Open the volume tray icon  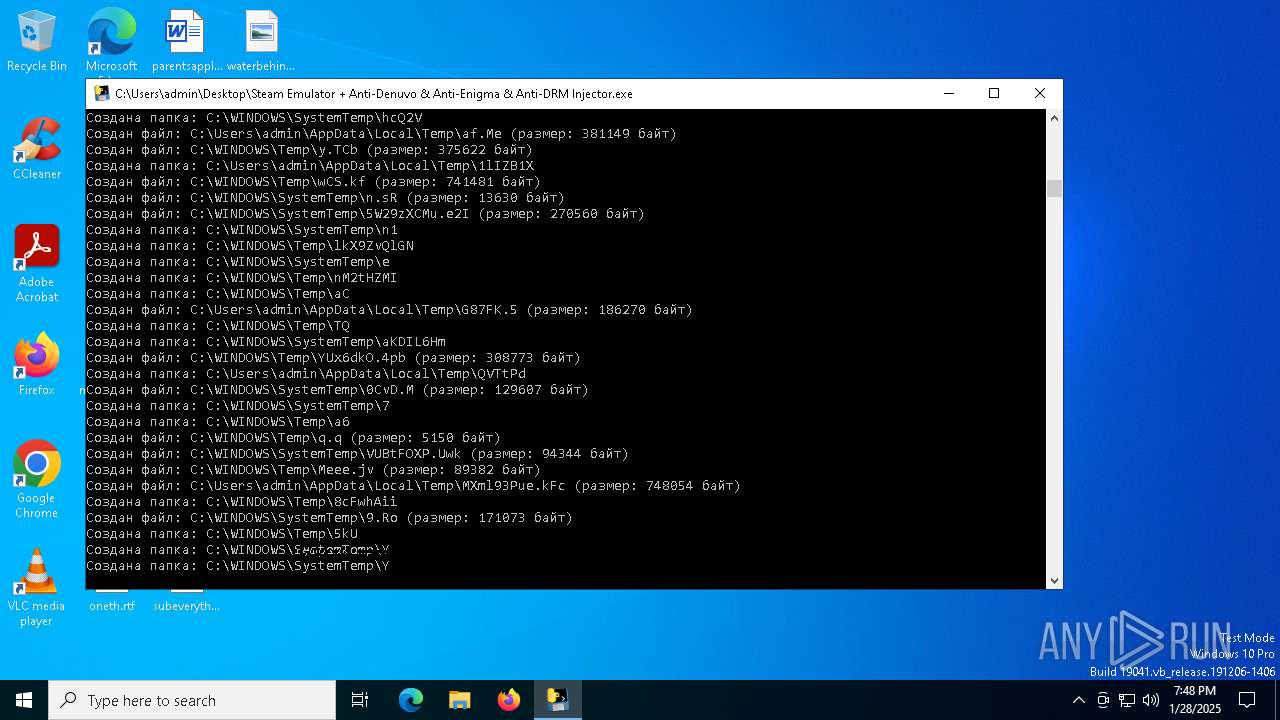point(1151,700)
